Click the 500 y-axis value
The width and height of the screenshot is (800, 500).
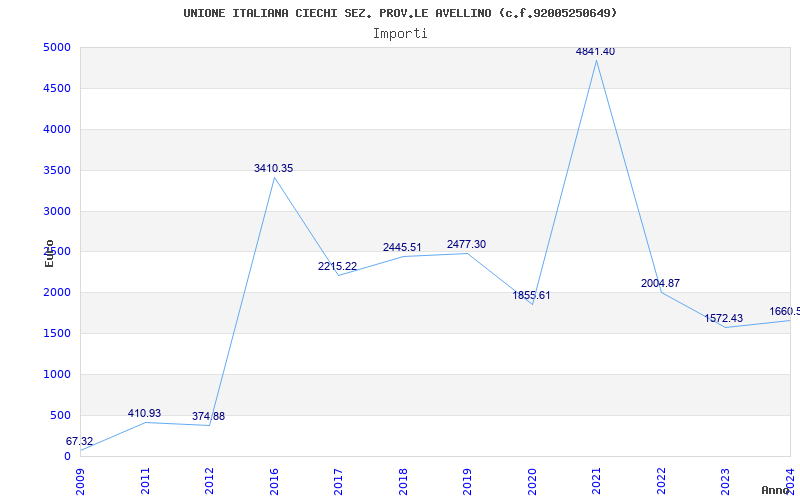click(60, 415)
